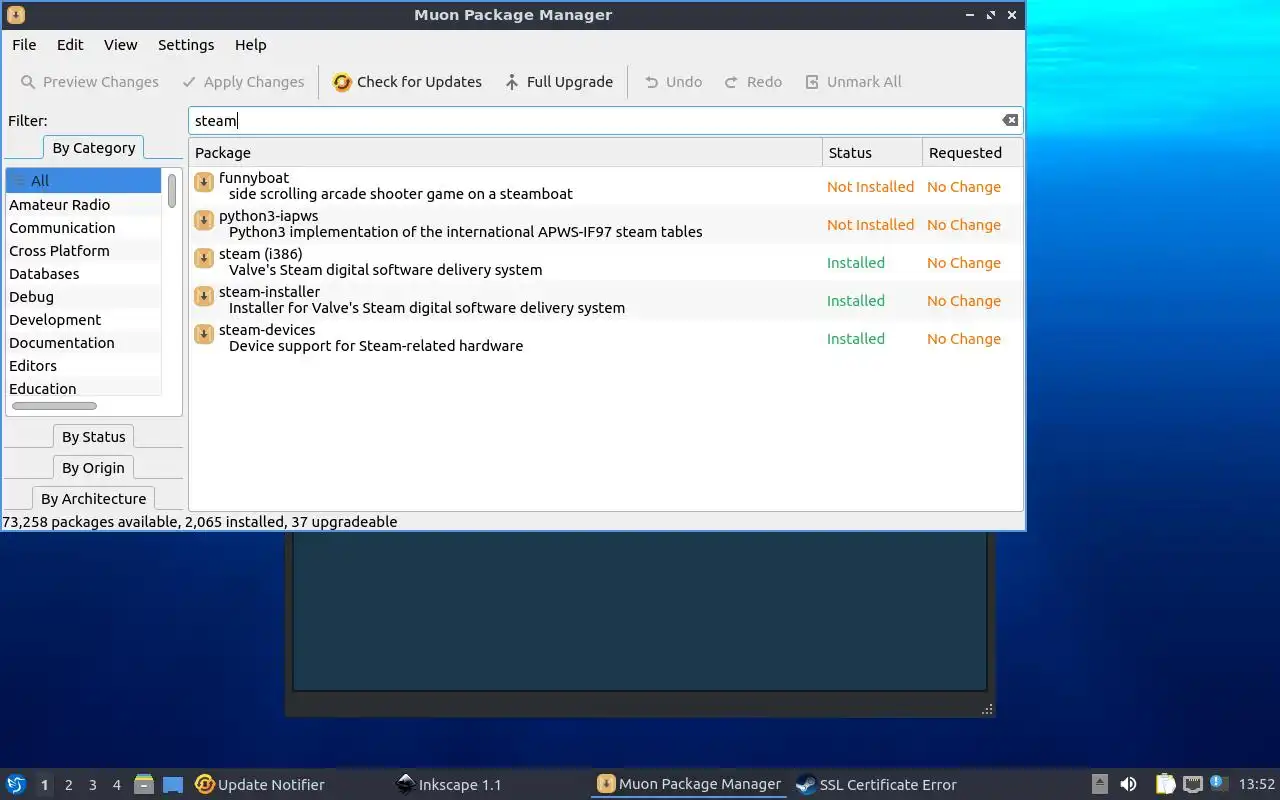The width and height of the screenshot is (1280, 800).
Task: Click the category list horizontal scrollbar
Action: (x=54, y=406)
